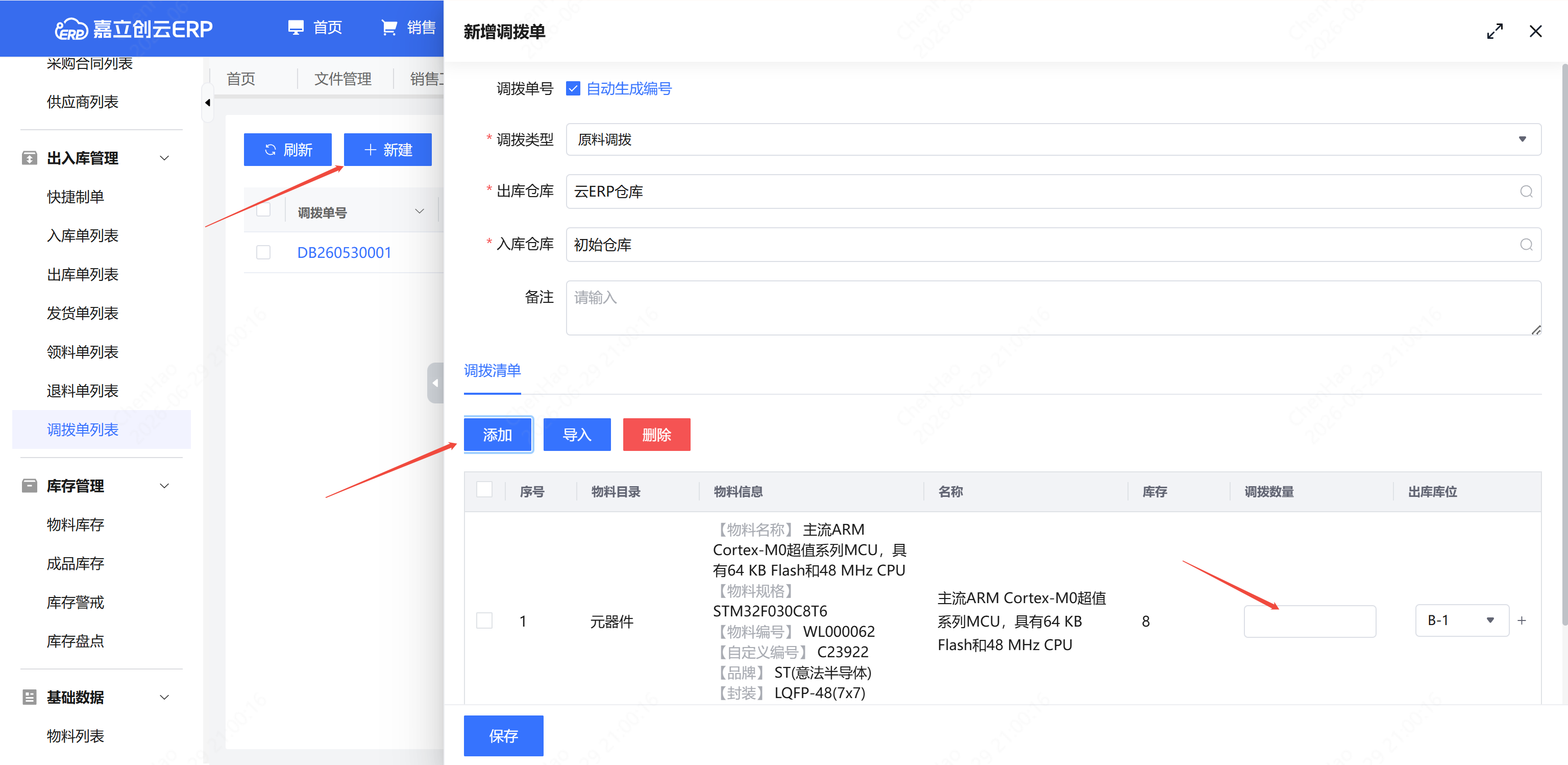Open the 文件管理 page tab

tap(342, 79)
